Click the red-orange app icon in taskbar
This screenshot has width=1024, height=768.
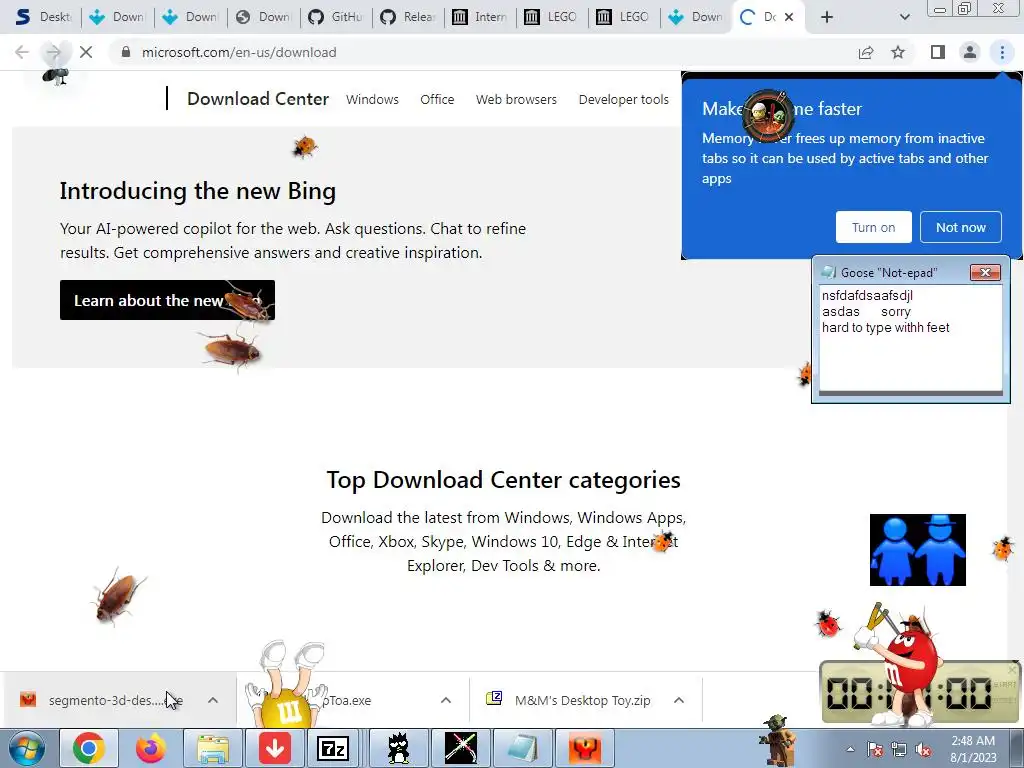click(x=585, y=748)
